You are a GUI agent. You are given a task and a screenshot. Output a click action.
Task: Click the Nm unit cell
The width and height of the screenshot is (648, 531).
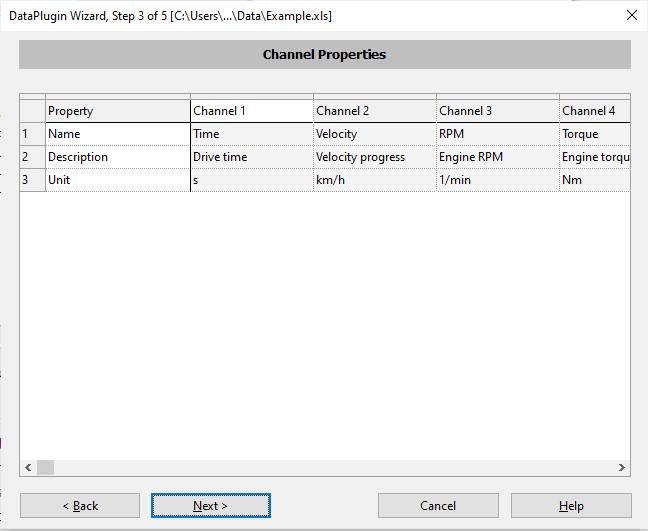[594, 180]
